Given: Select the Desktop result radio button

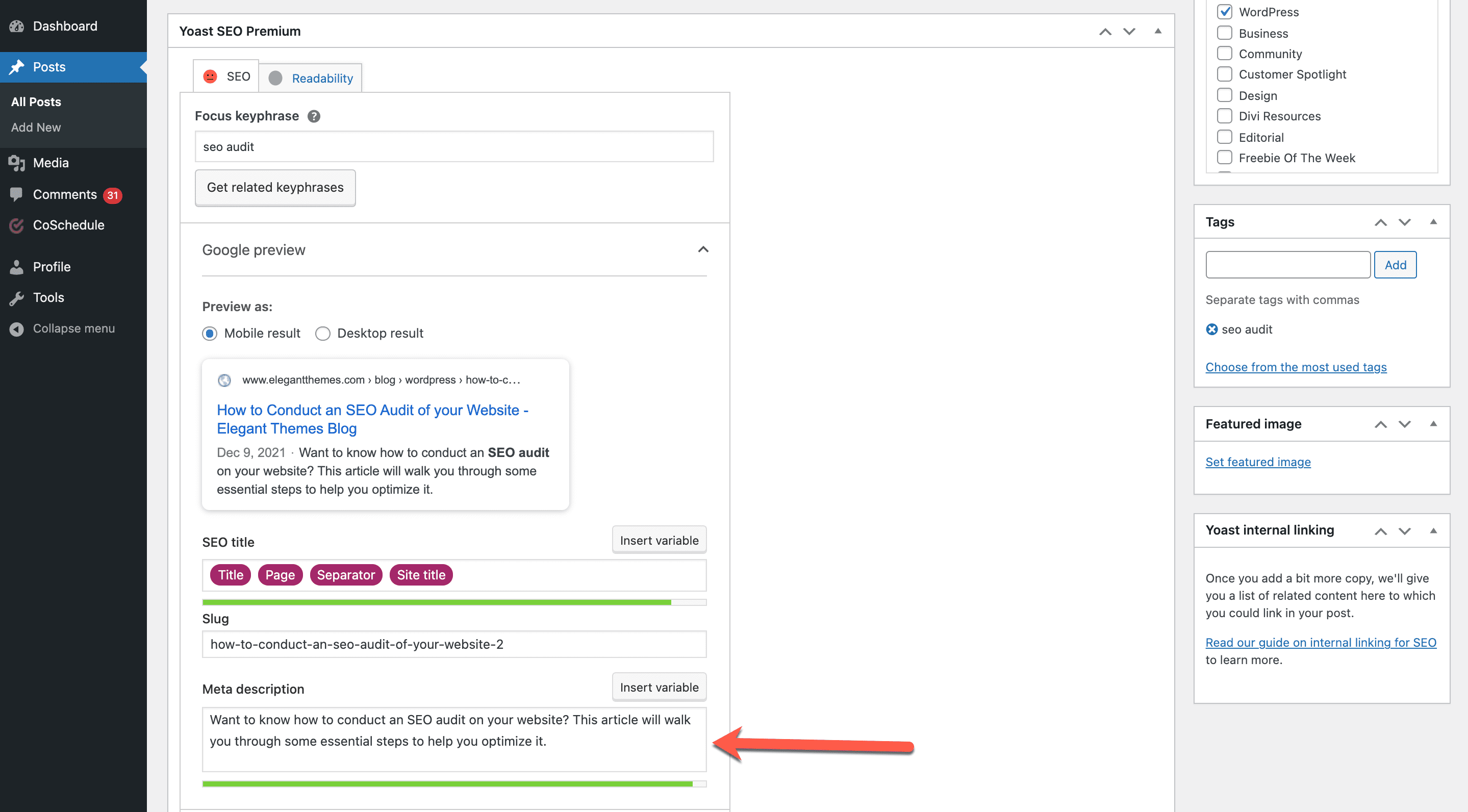Looking at the screenshot, I should click(322, 334).
